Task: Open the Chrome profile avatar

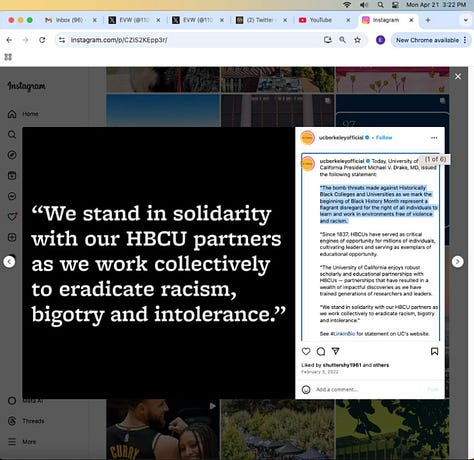Action: 380,40
